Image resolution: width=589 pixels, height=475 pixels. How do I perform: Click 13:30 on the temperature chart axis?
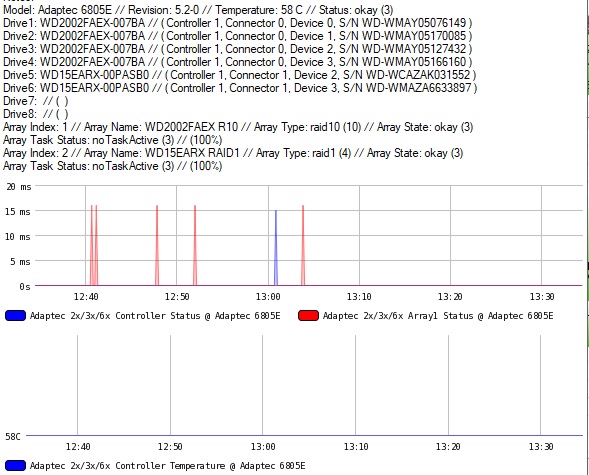(x=541, y=447)
